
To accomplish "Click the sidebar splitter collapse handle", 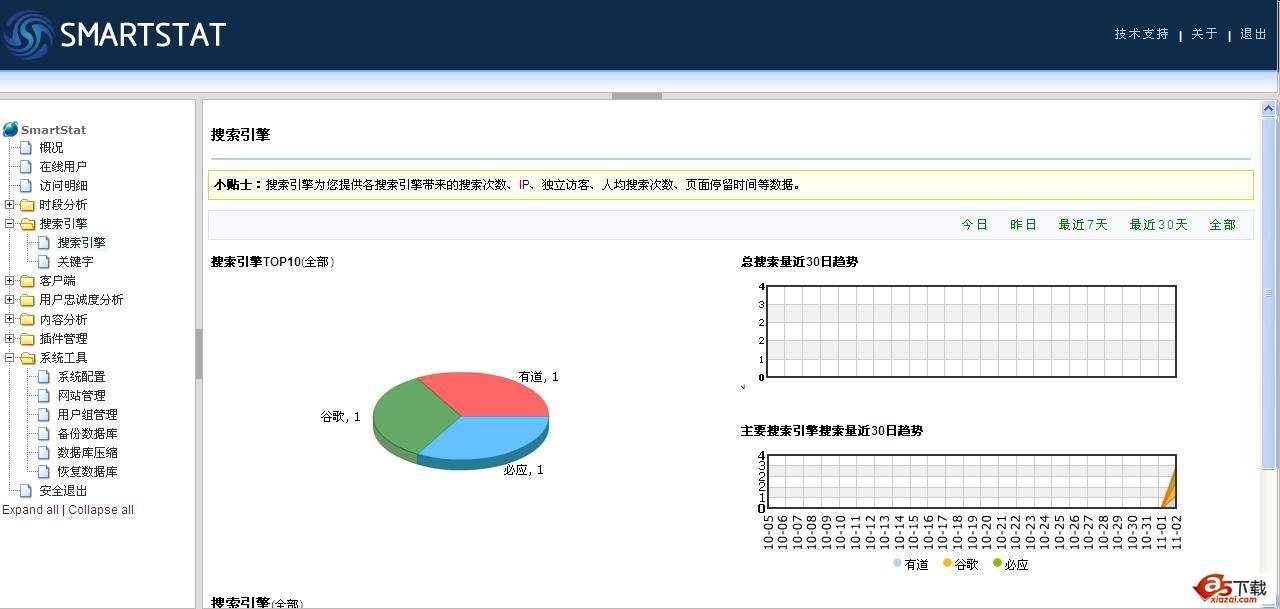I will [x=199, y=354].
